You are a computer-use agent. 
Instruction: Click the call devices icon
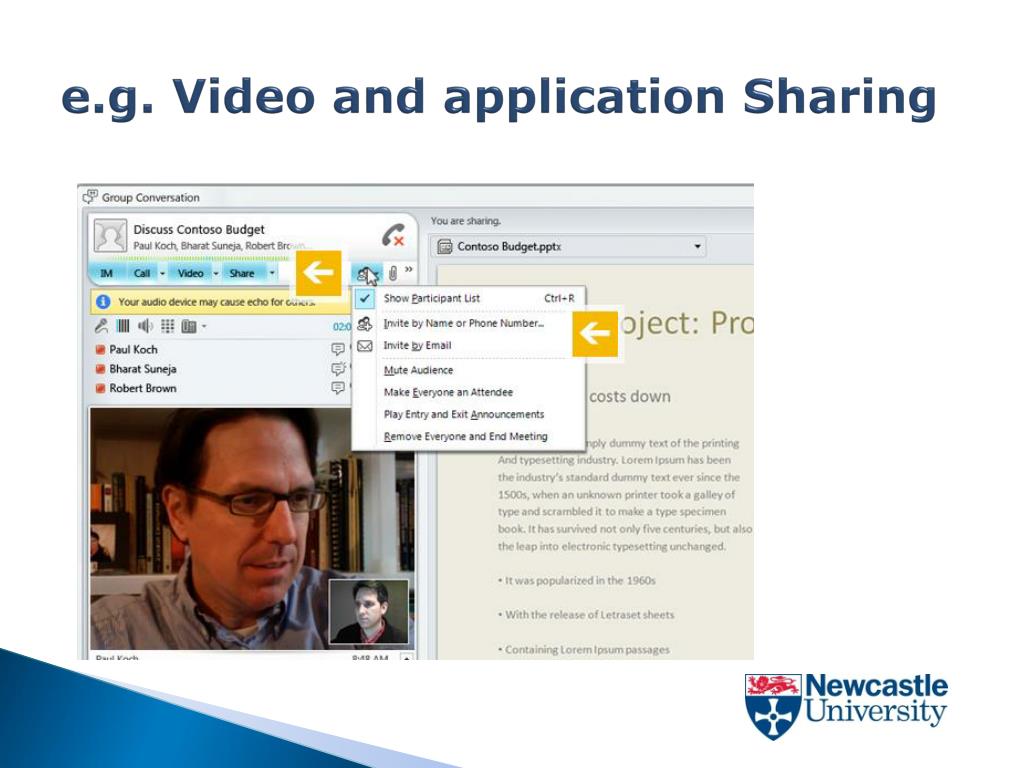coord(189,327)
